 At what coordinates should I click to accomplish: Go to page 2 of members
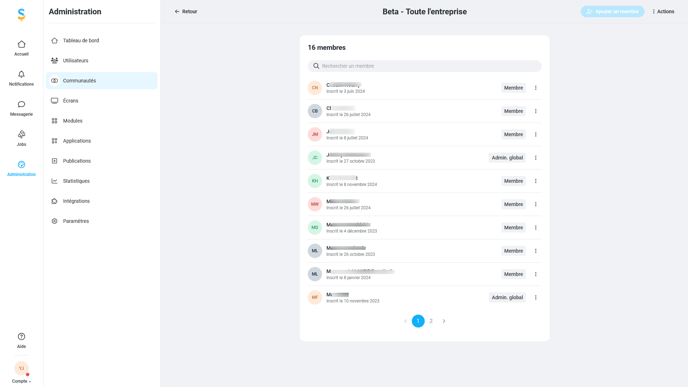pos(431,321)
